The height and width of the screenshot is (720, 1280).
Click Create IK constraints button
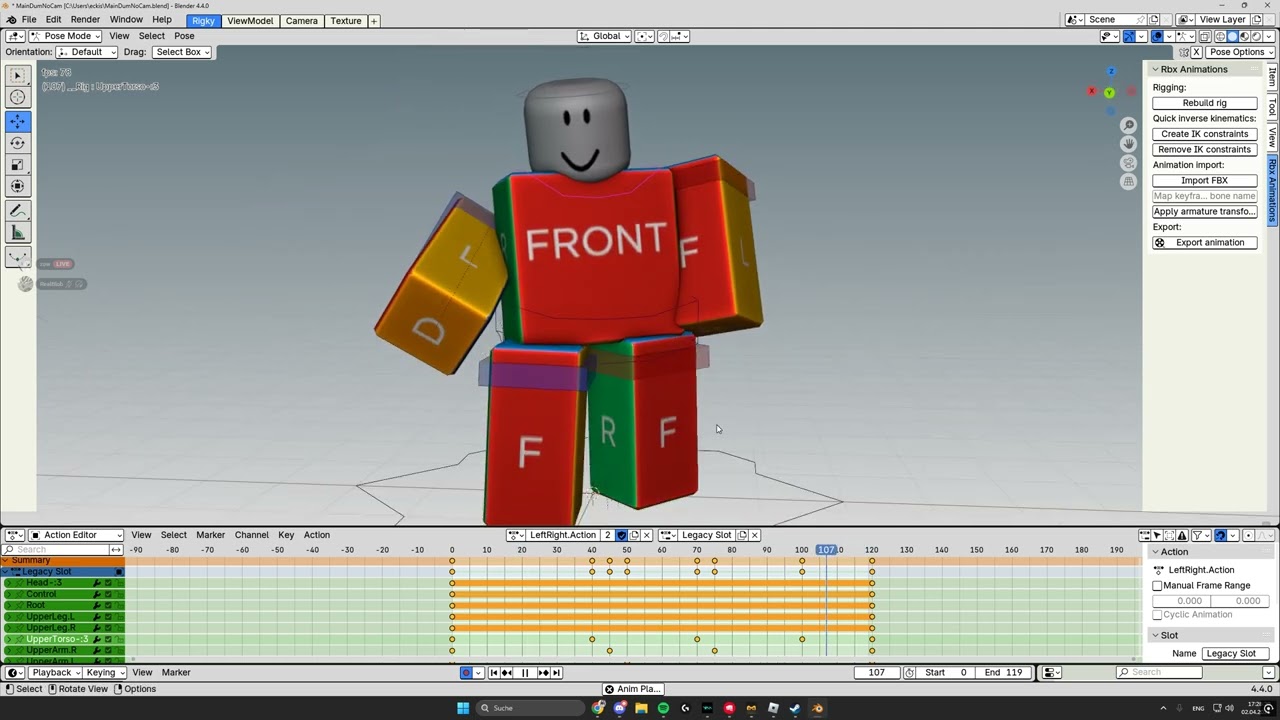[x=1204, y=134]
